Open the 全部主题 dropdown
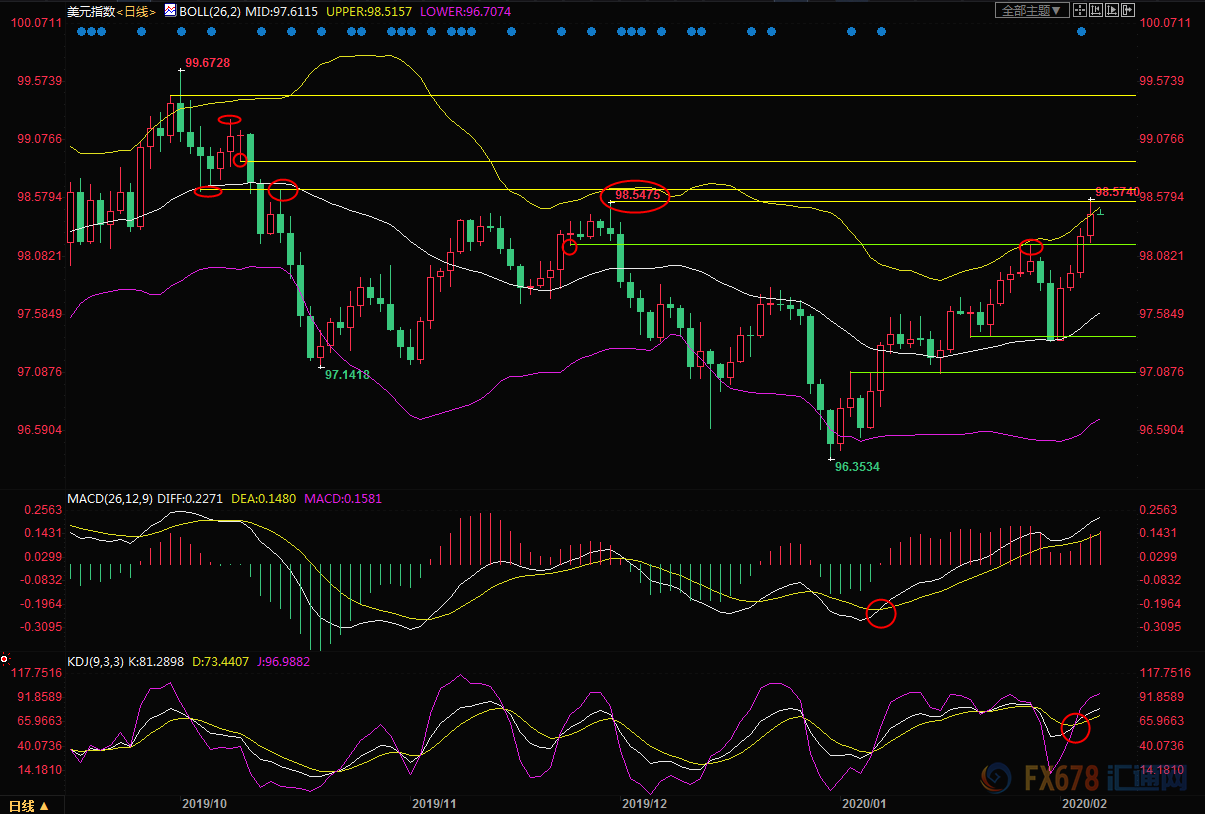Viewport: 1205px width, 814px height. pos(1032,10)
